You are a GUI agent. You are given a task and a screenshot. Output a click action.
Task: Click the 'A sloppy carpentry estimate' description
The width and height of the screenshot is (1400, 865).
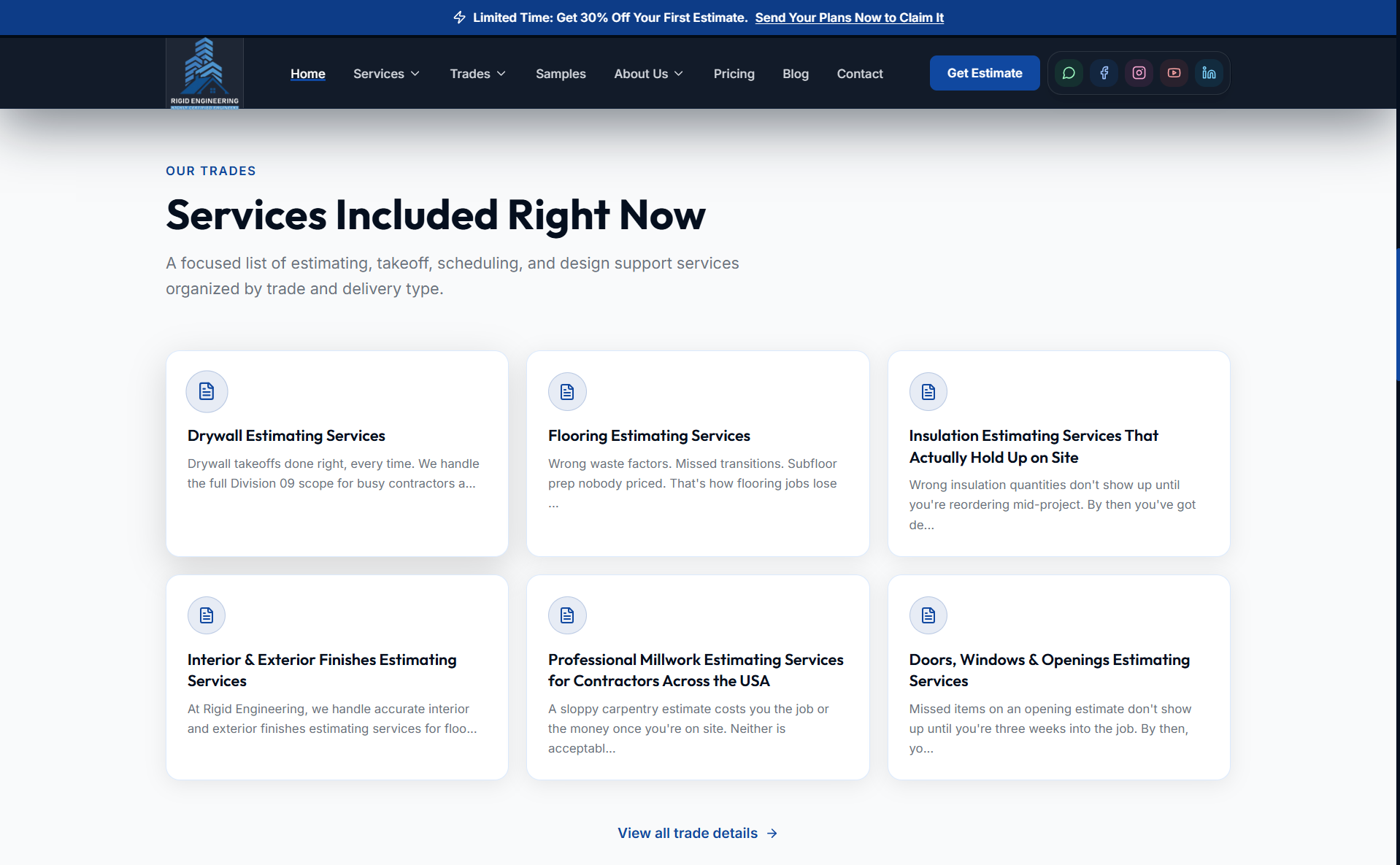pyautogui.click(x=688, y=728)
